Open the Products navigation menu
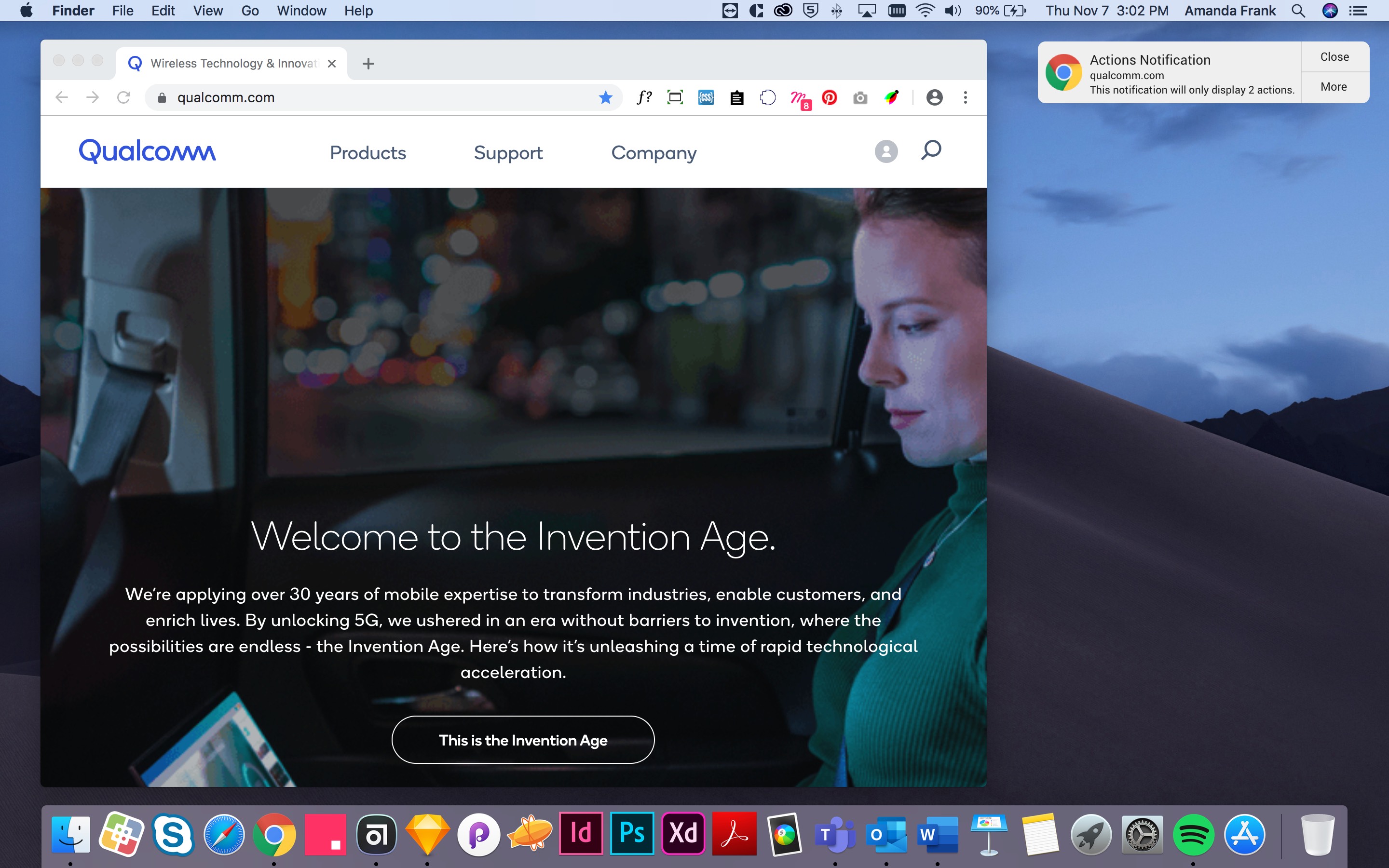Image resolution: width=1389 pixels, height=868 pixels. pyautogui.click(x=368, y=153)
